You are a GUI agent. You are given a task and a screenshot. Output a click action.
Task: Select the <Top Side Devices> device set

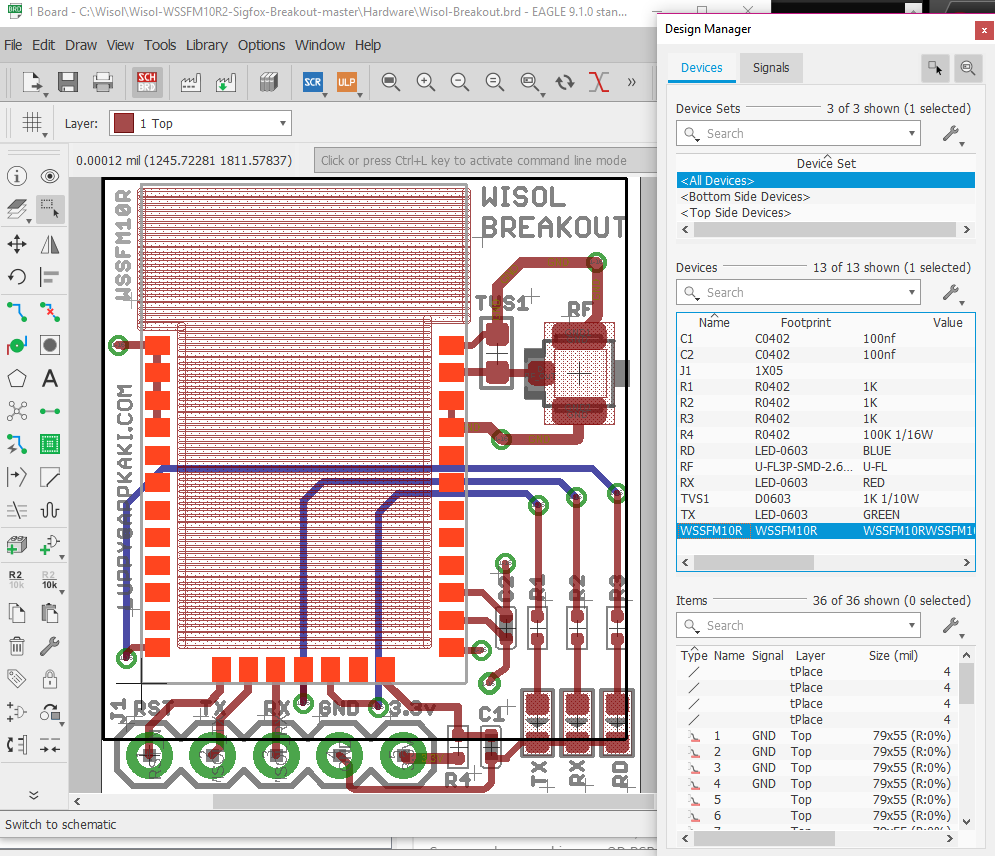[736, 213]
